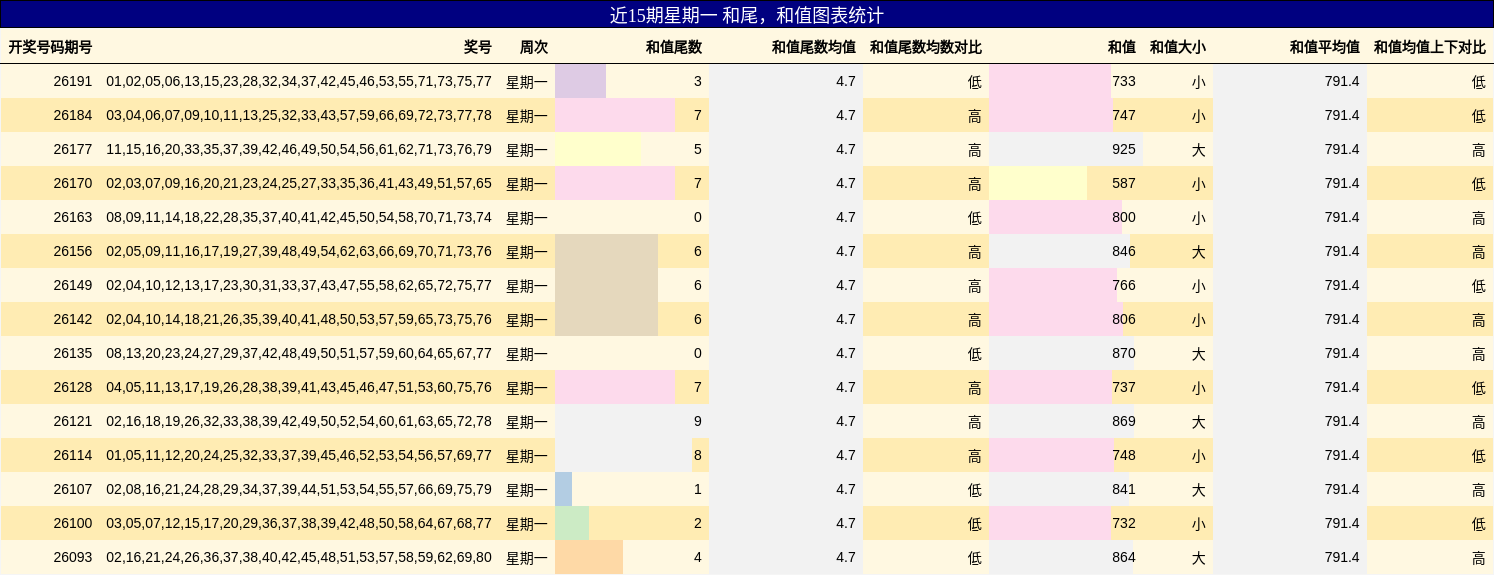
Task: Click sum value 870 in row 26135
Action: [x=1124, y=353]
